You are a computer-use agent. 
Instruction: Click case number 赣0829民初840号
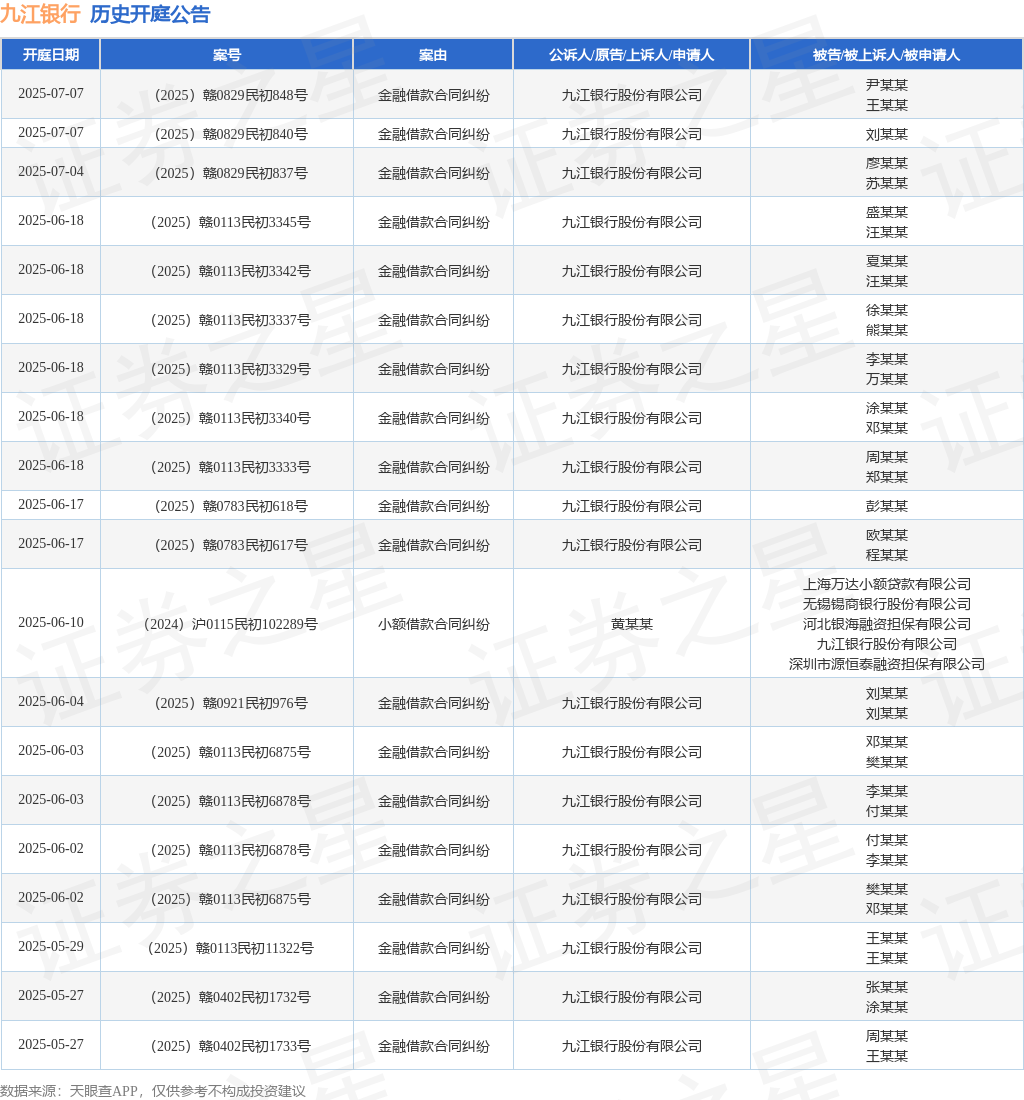(230, 134)
